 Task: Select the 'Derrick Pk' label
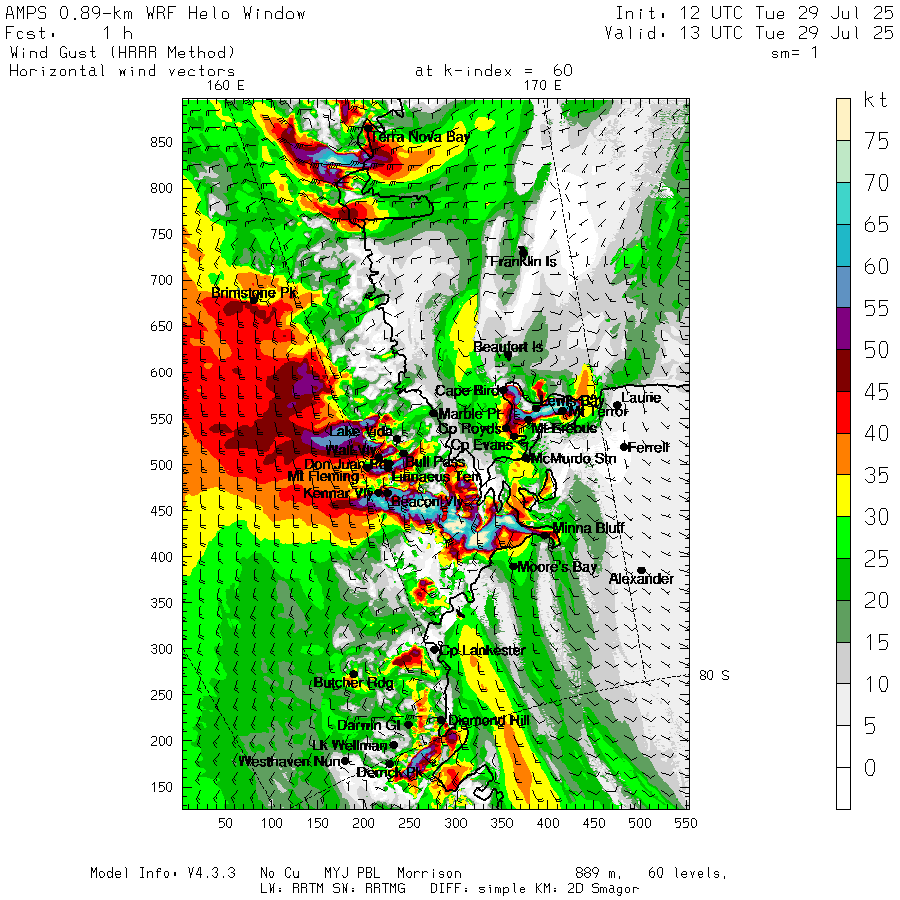point(389,773)
